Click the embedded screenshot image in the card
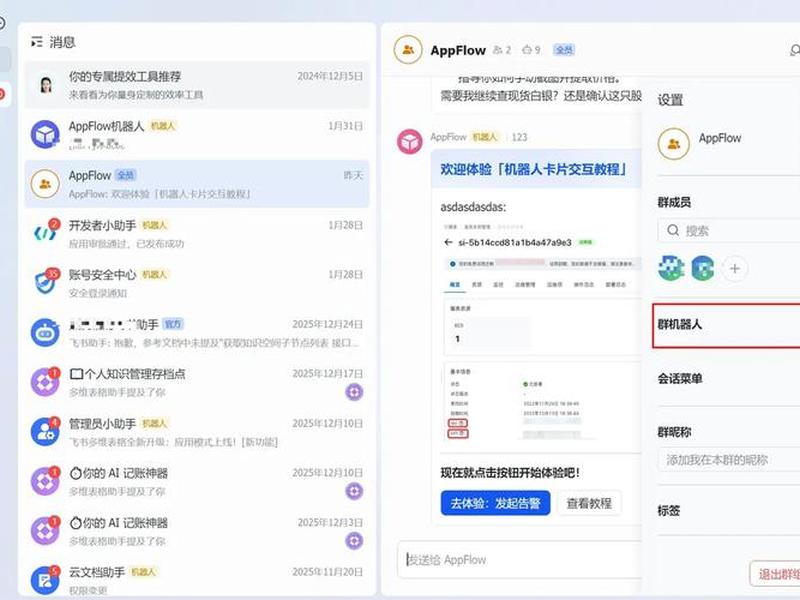800x600 pixels. click(x=542, y=331)
